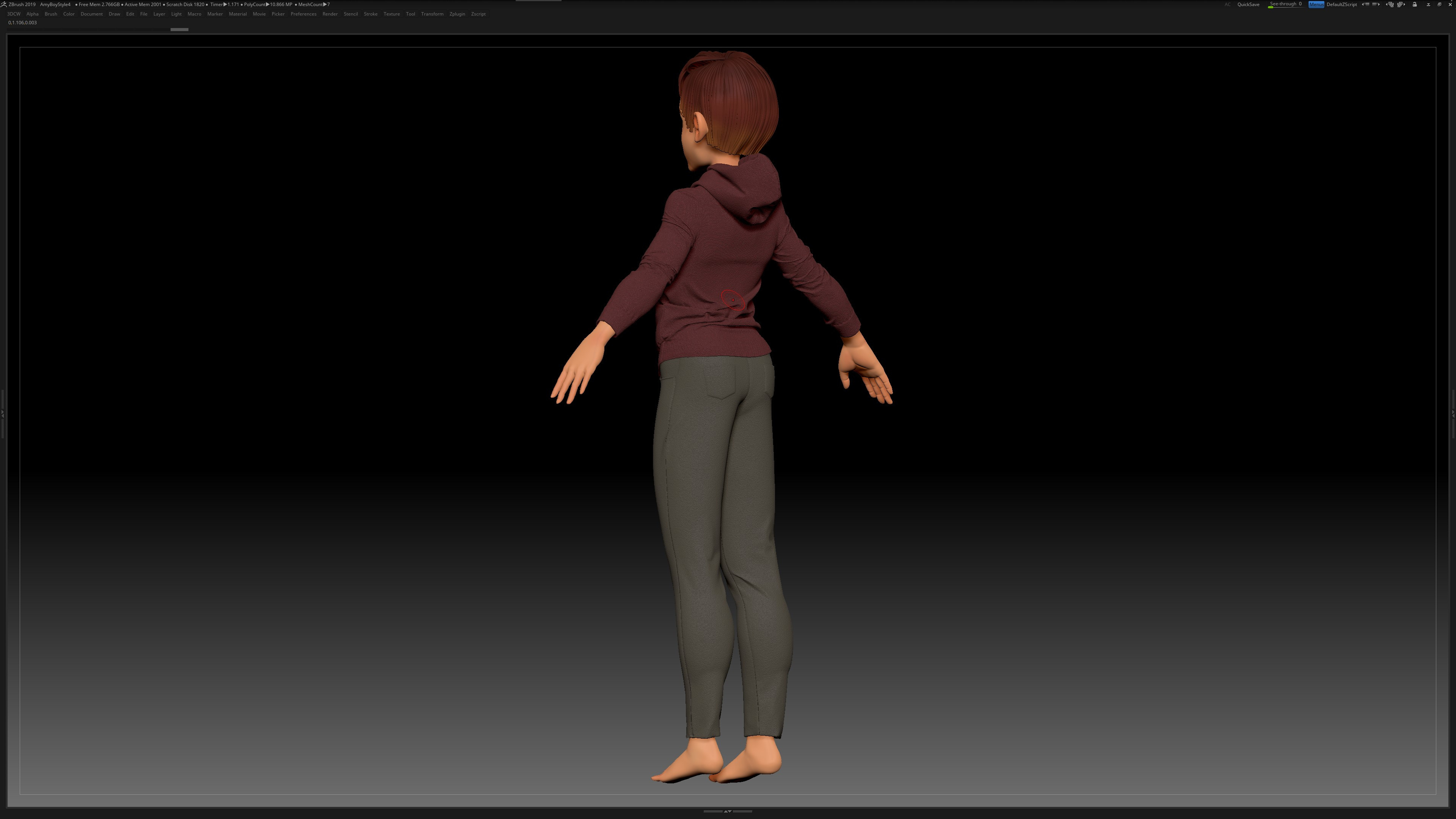
Task: Open the Transform menu
Action: [432, 14]
